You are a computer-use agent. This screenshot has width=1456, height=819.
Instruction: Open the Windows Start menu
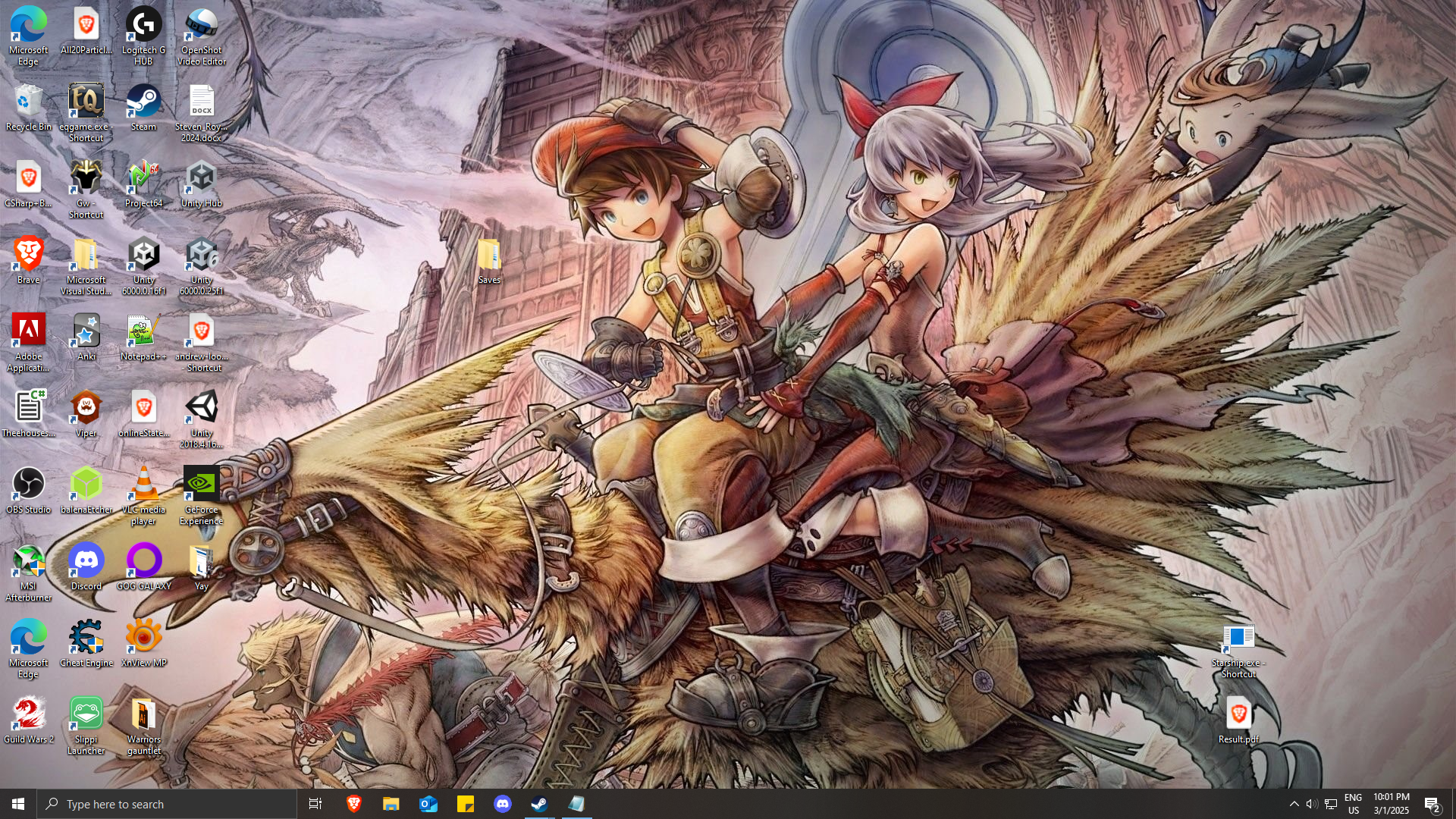pos(18,804)
